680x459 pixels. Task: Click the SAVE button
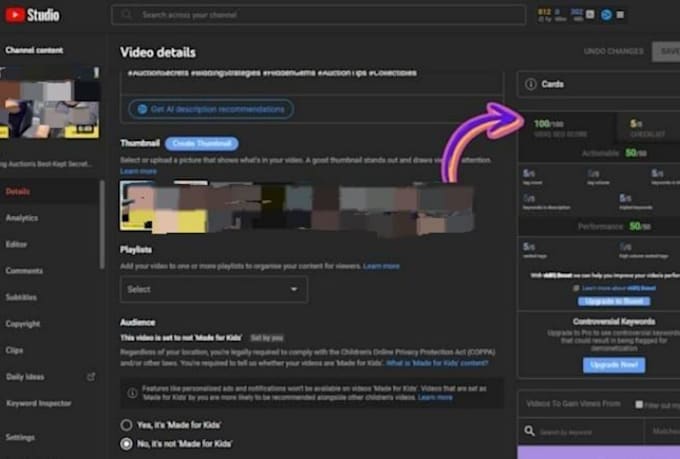click(x=668, y=52)
